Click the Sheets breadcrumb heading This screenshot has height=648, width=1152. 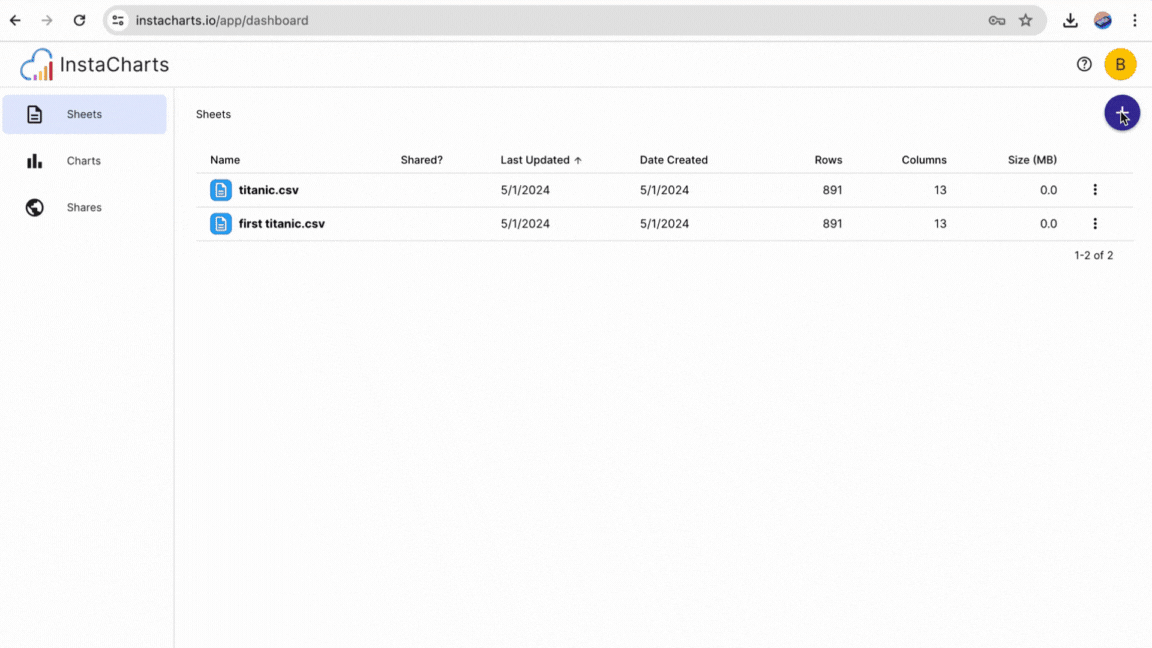(x=213, y=115)
